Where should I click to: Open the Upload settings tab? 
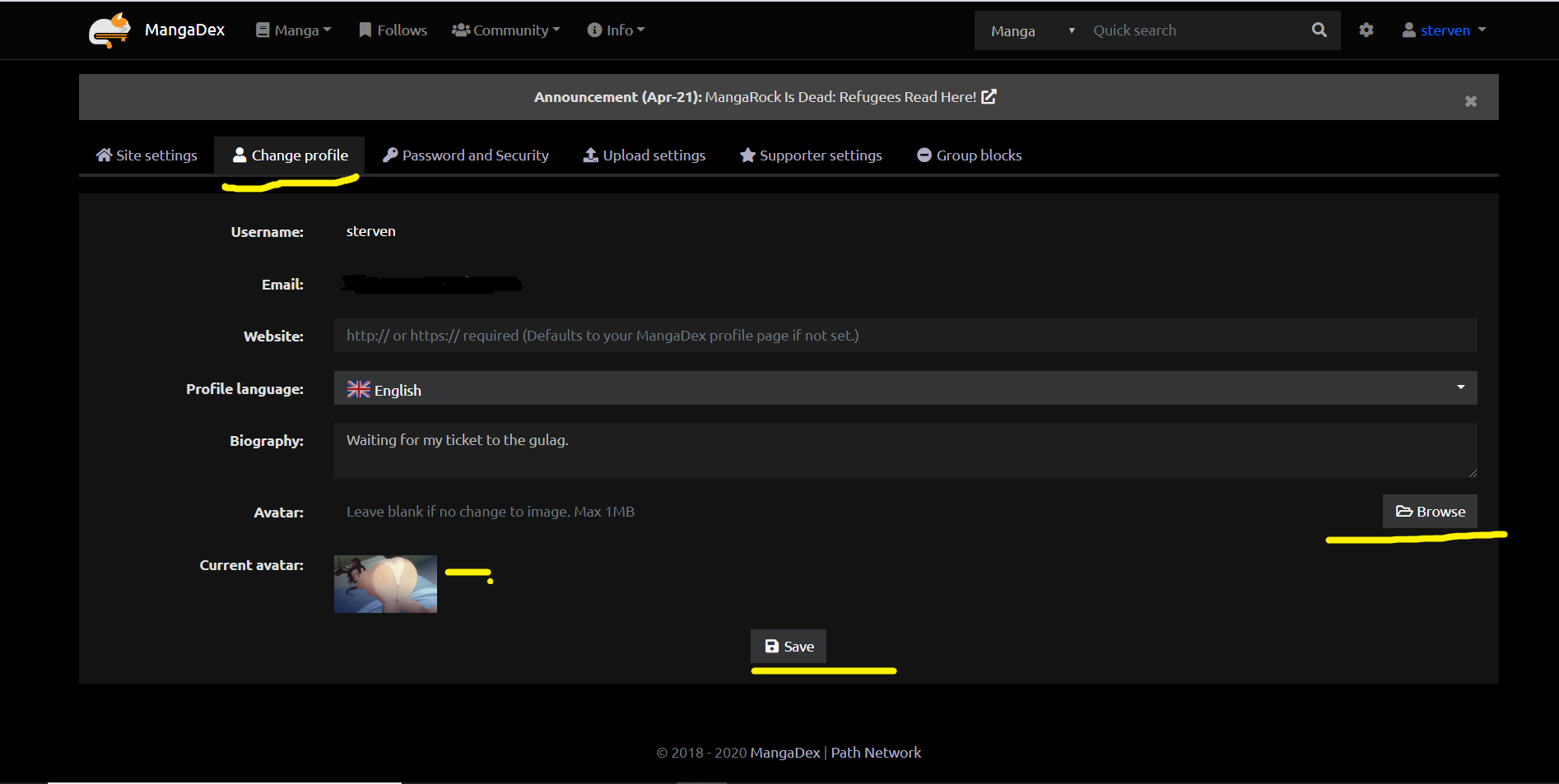645,155
